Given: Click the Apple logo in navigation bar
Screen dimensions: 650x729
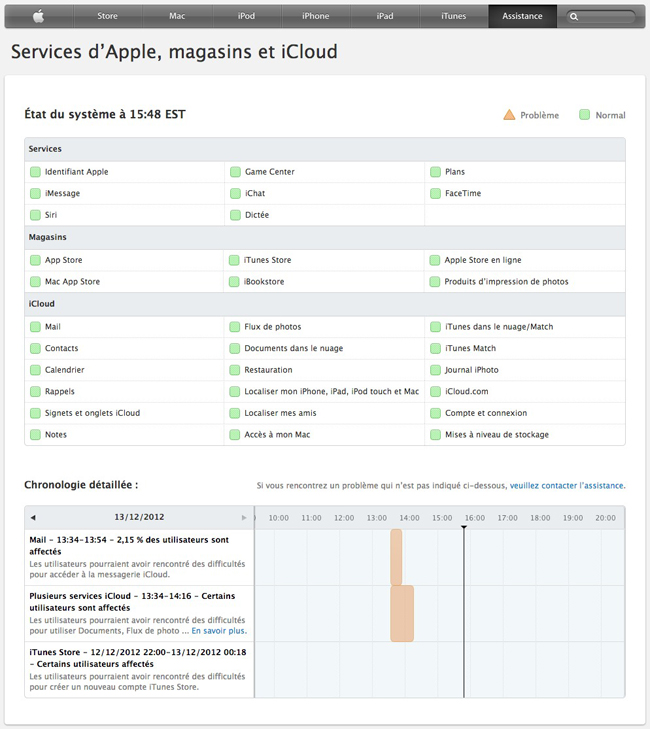Looking at the screenshot, I should (x=39, y=16).
